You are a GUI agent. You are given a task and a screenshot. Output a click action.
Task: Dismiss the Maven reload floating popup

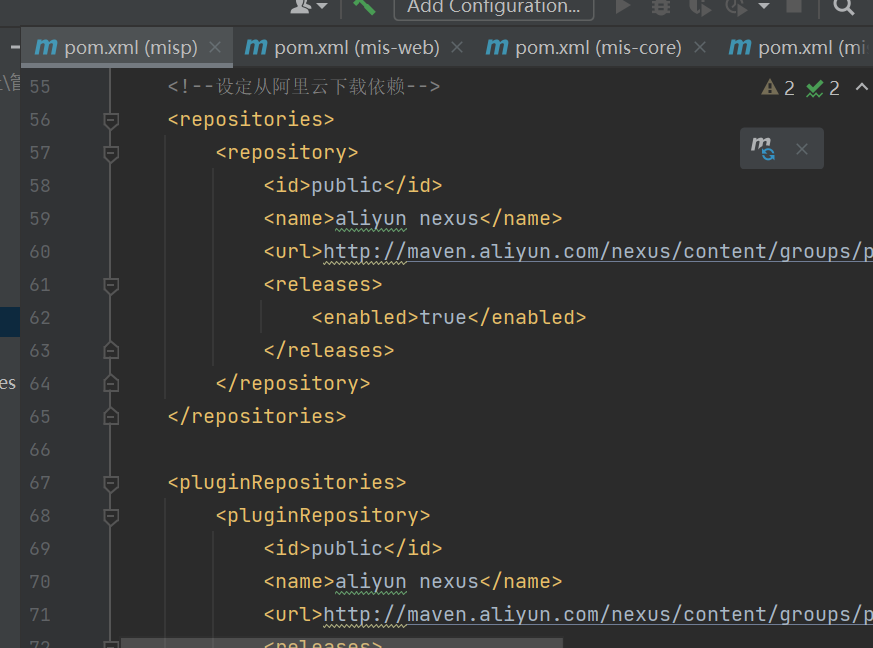tap(801, 149)
